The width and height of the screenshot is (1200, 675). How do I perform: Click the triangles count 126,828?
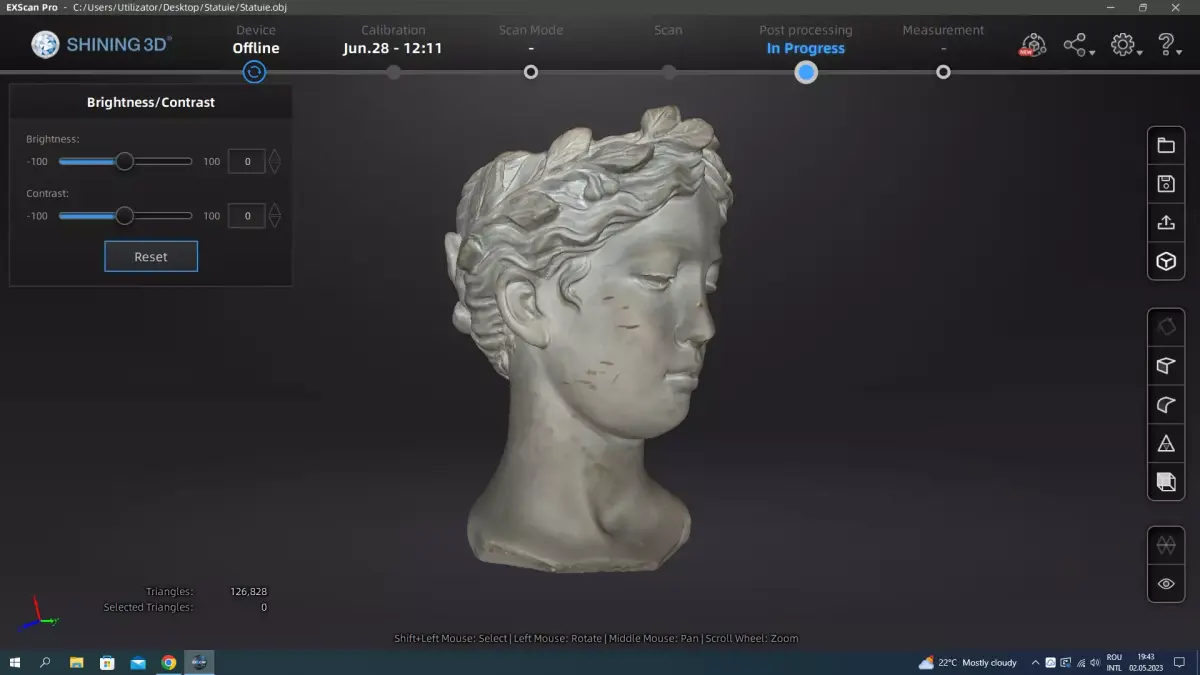click(248, 592)
